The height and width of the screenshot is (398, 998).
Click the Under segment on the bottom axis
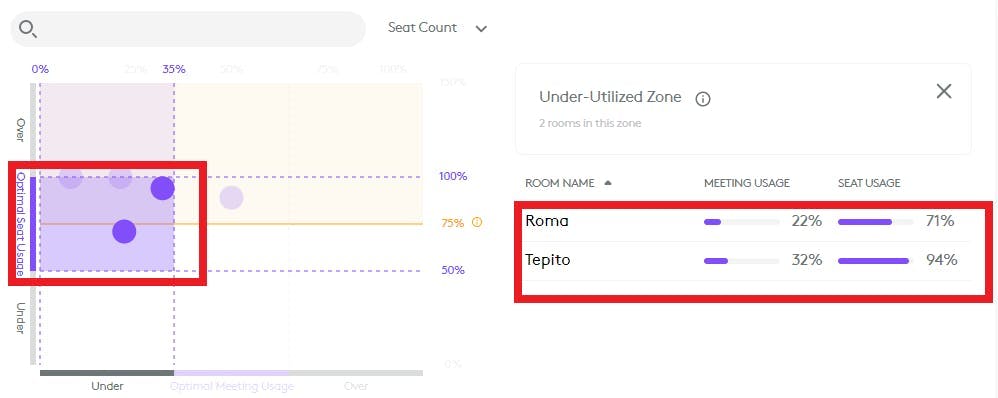coord(107,373)
